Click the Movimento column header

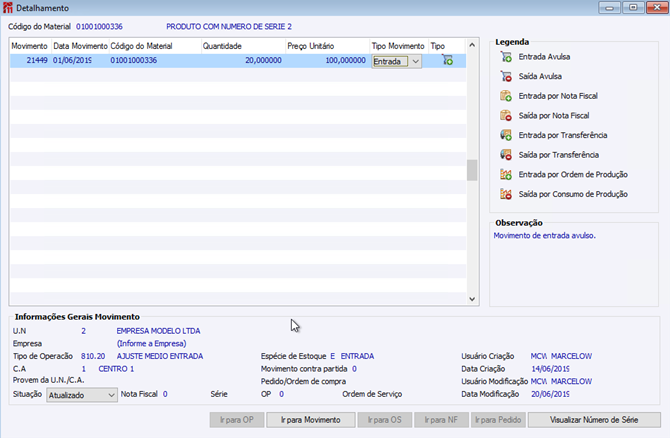[x=29, y=46]
